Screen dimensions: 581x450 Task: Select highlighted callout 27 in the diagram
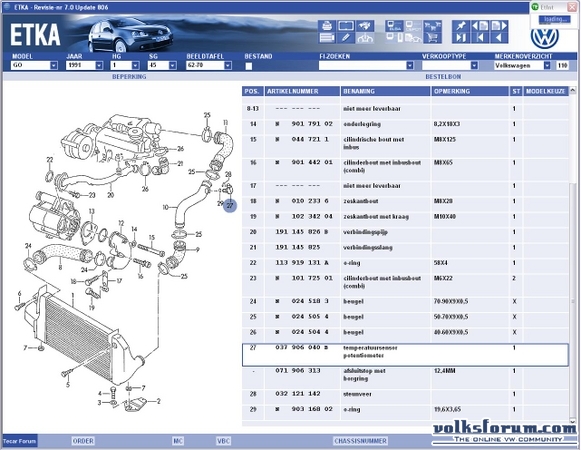[x=230, y=205]
